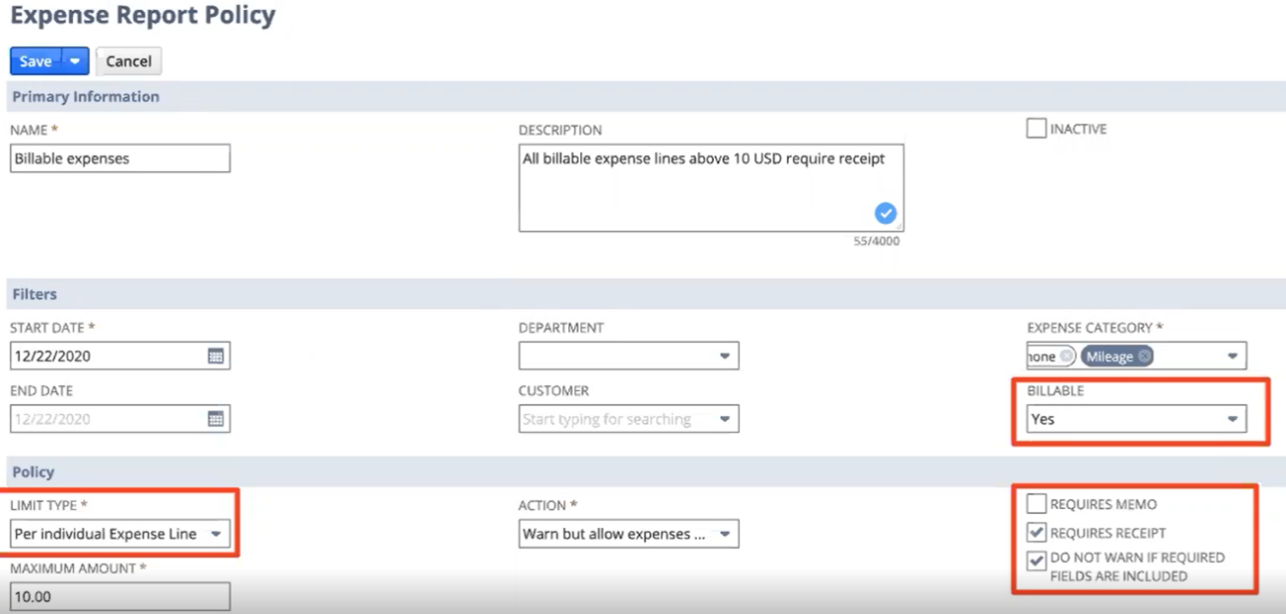Open the Start Date calendar picker icon
Screen dimensions: 1286x614
pos(215,356)
